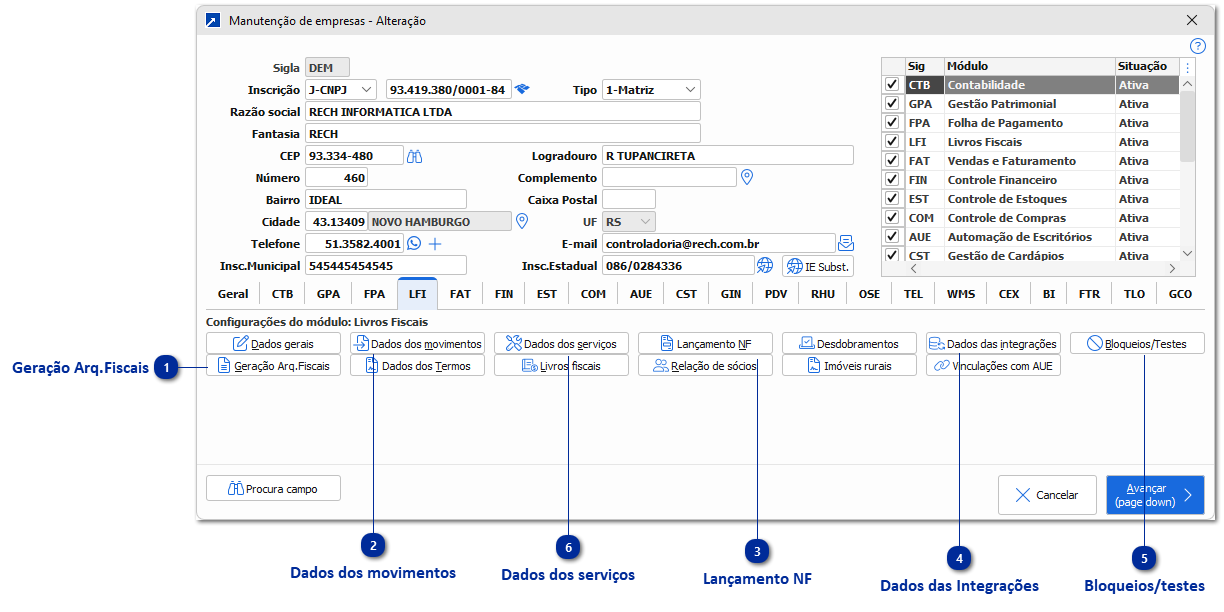Click the plus icon beside Telefone
1224x612 pixels.
click(435, 243)
